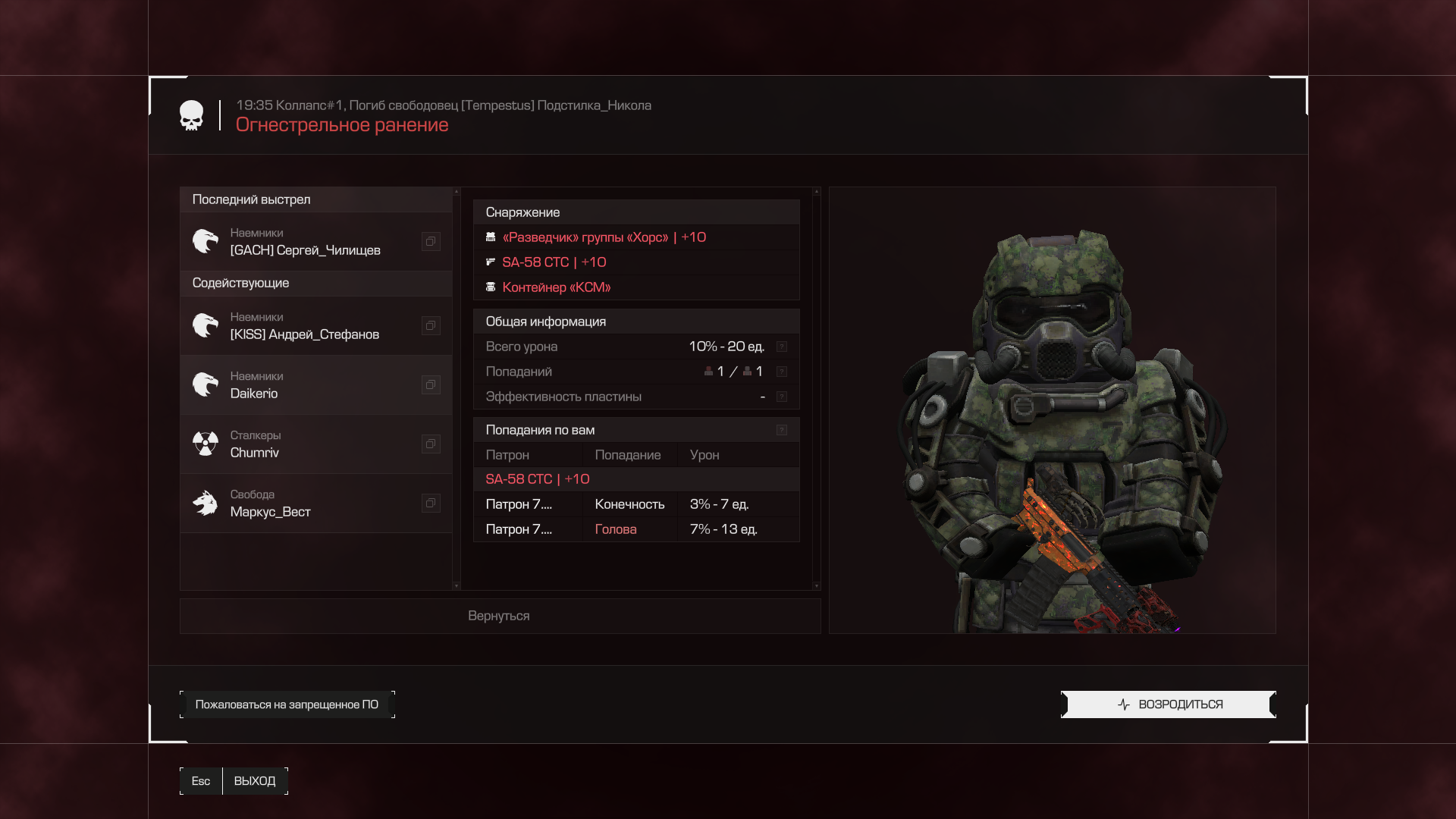
Task: Click the 10% - 20 ед. total damage
Action: pyautogui.click(x=726, y=347)
